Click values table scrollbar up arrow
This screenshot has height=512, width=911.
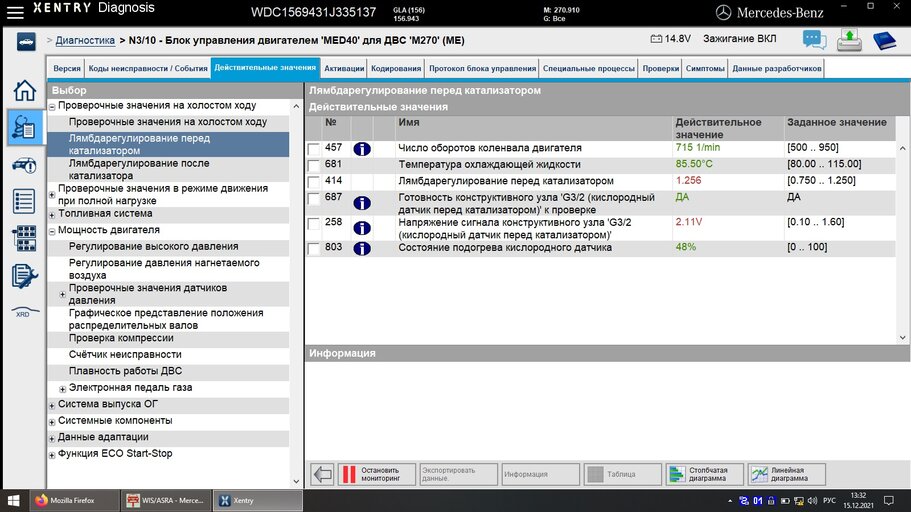coord(902,149)
